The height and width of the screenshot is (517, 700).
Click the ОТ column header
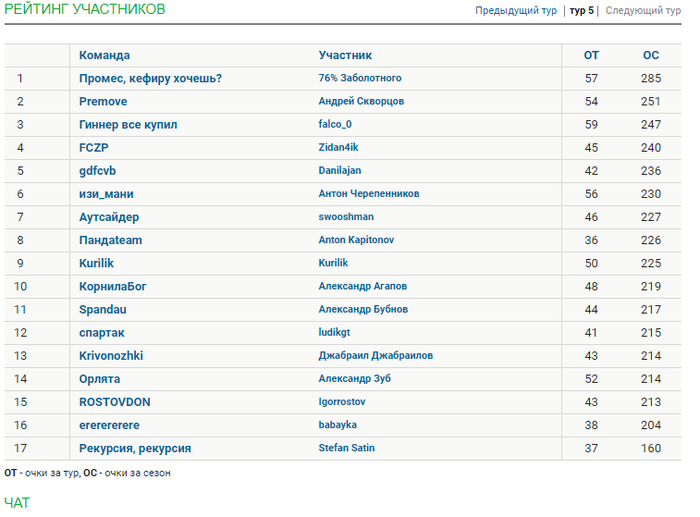coord(591,55)
